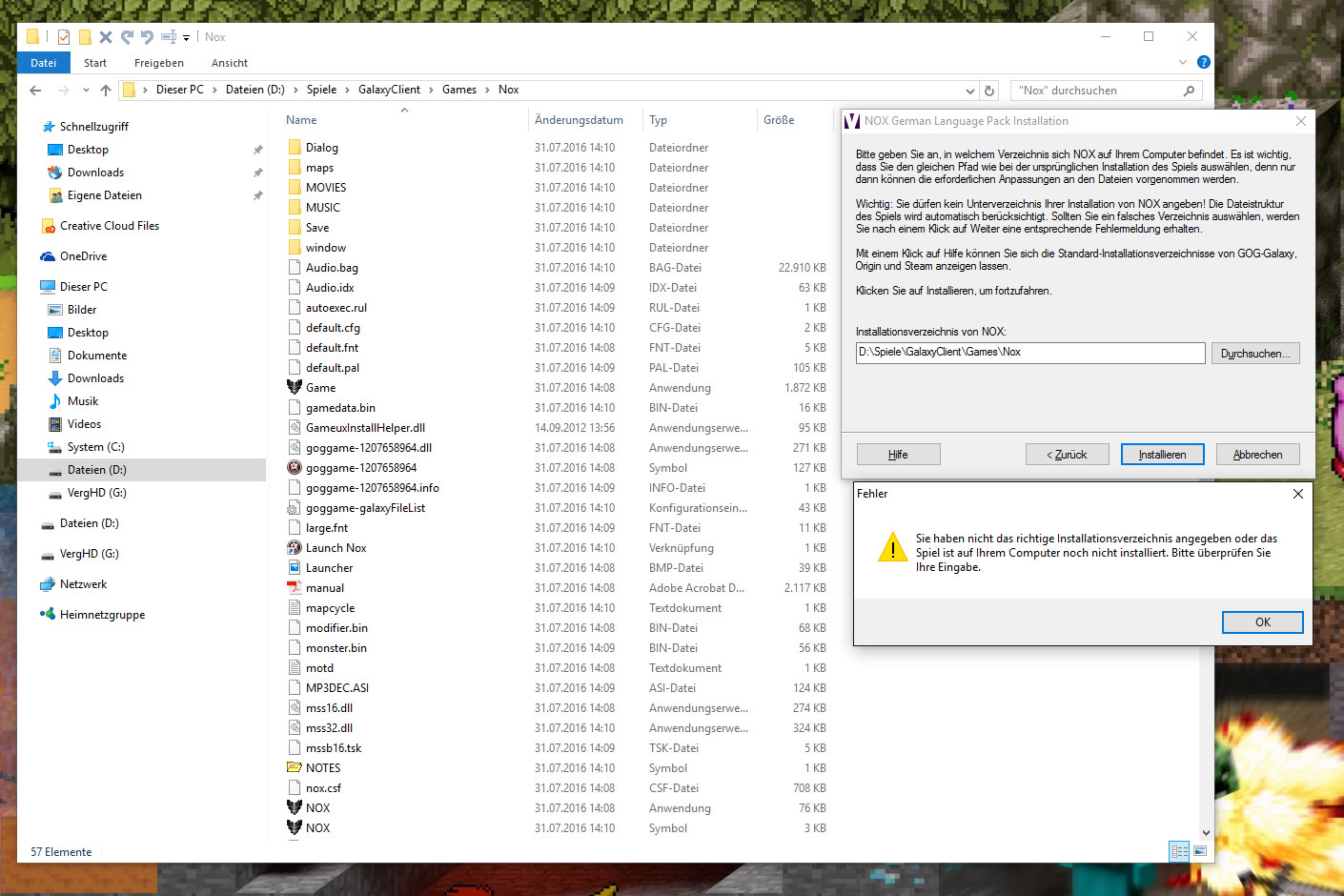Click the Properties icon in quick access toolbar
This screenshot has height=896, width=1344.
pyautogui.click(x=64, y=37)
